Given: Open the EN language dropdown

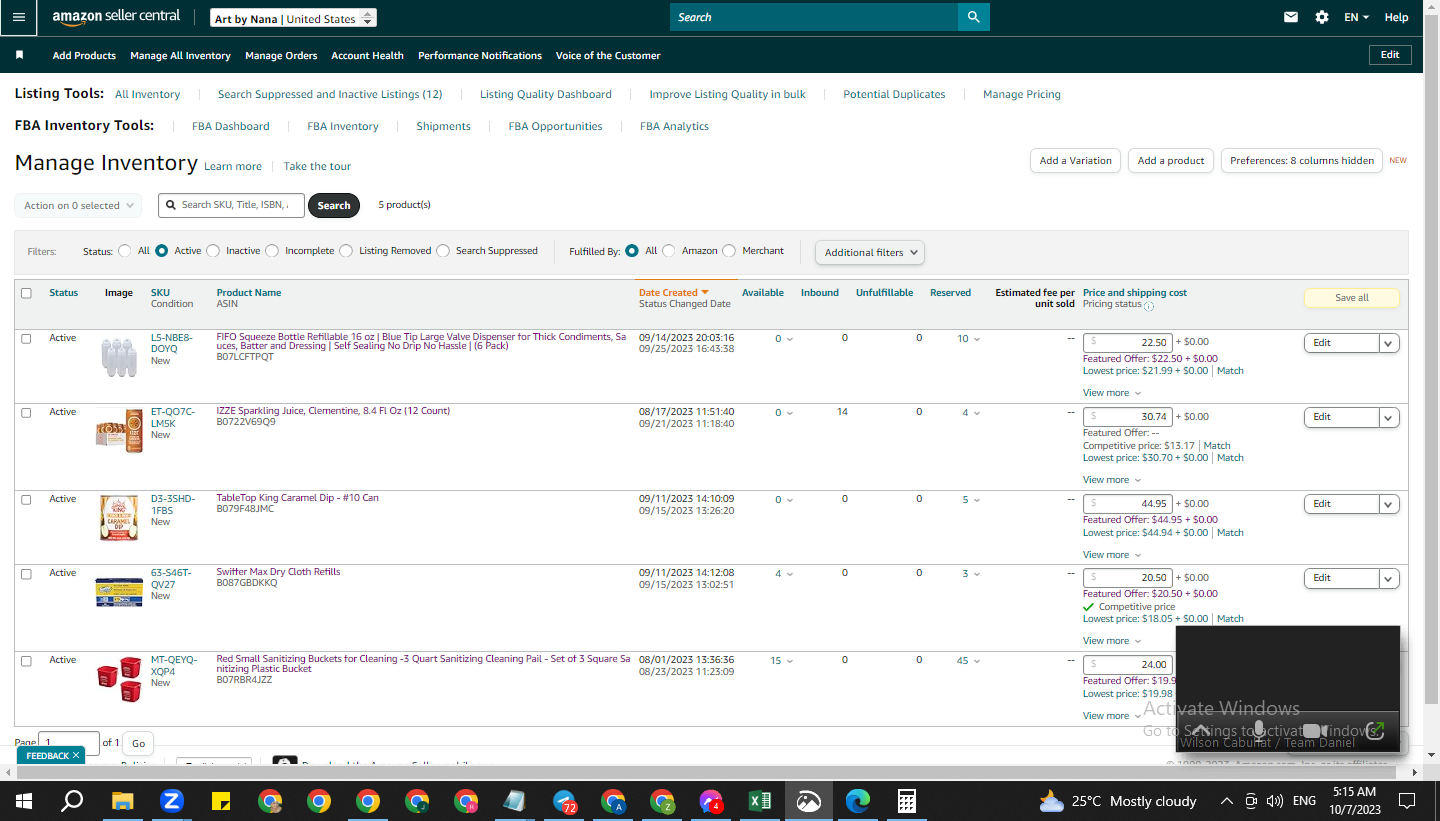Looking at the screenshot, I should (x=1356, y=17).
